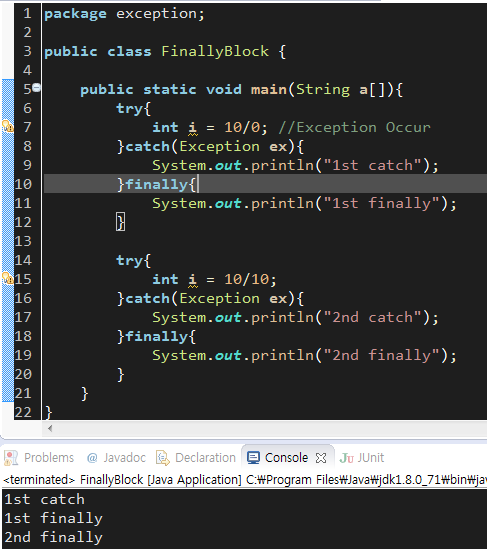Click console output "1st catch"
This screenshot has width=487, height=549.
[x=44, y=499]
